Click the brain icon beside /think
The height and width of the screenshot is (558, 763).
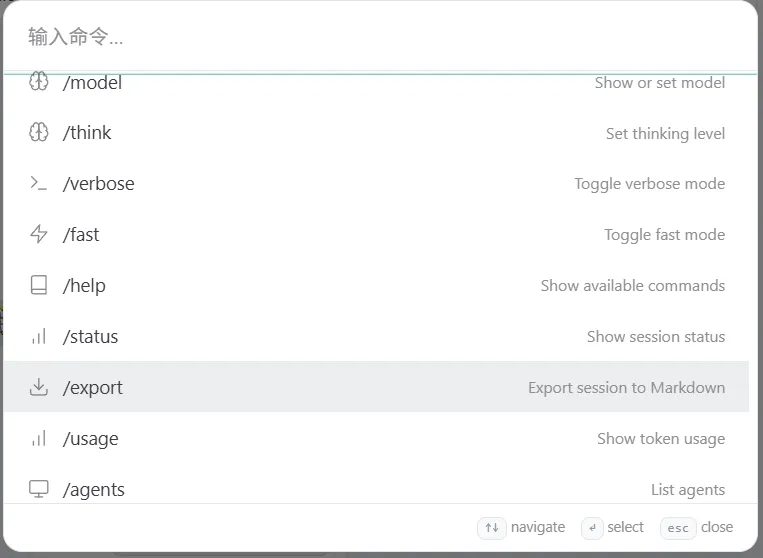pyautogui.click(x=39, y=133)
